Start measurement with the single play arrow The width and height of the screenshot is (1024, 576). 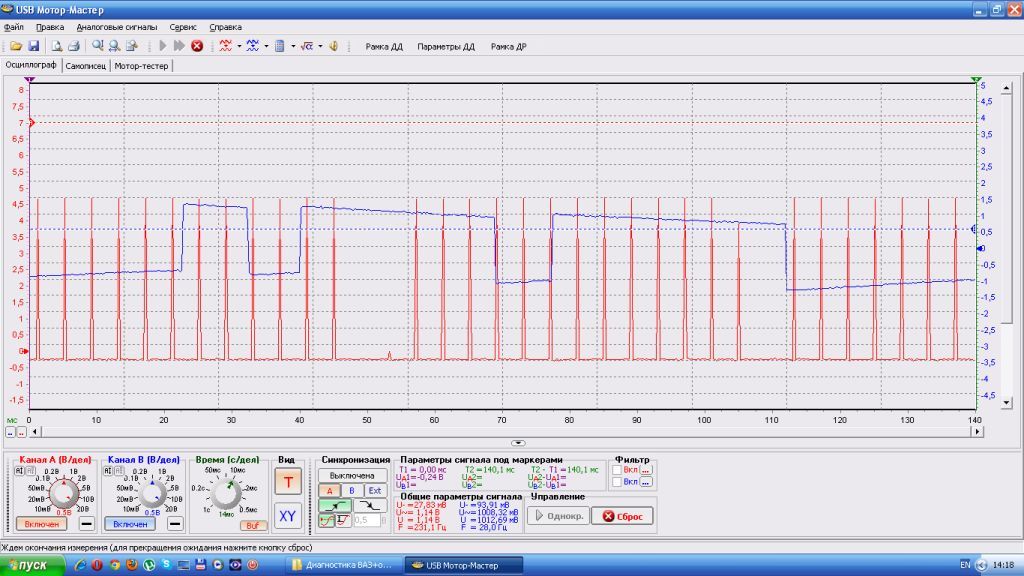tap(163, 46)
